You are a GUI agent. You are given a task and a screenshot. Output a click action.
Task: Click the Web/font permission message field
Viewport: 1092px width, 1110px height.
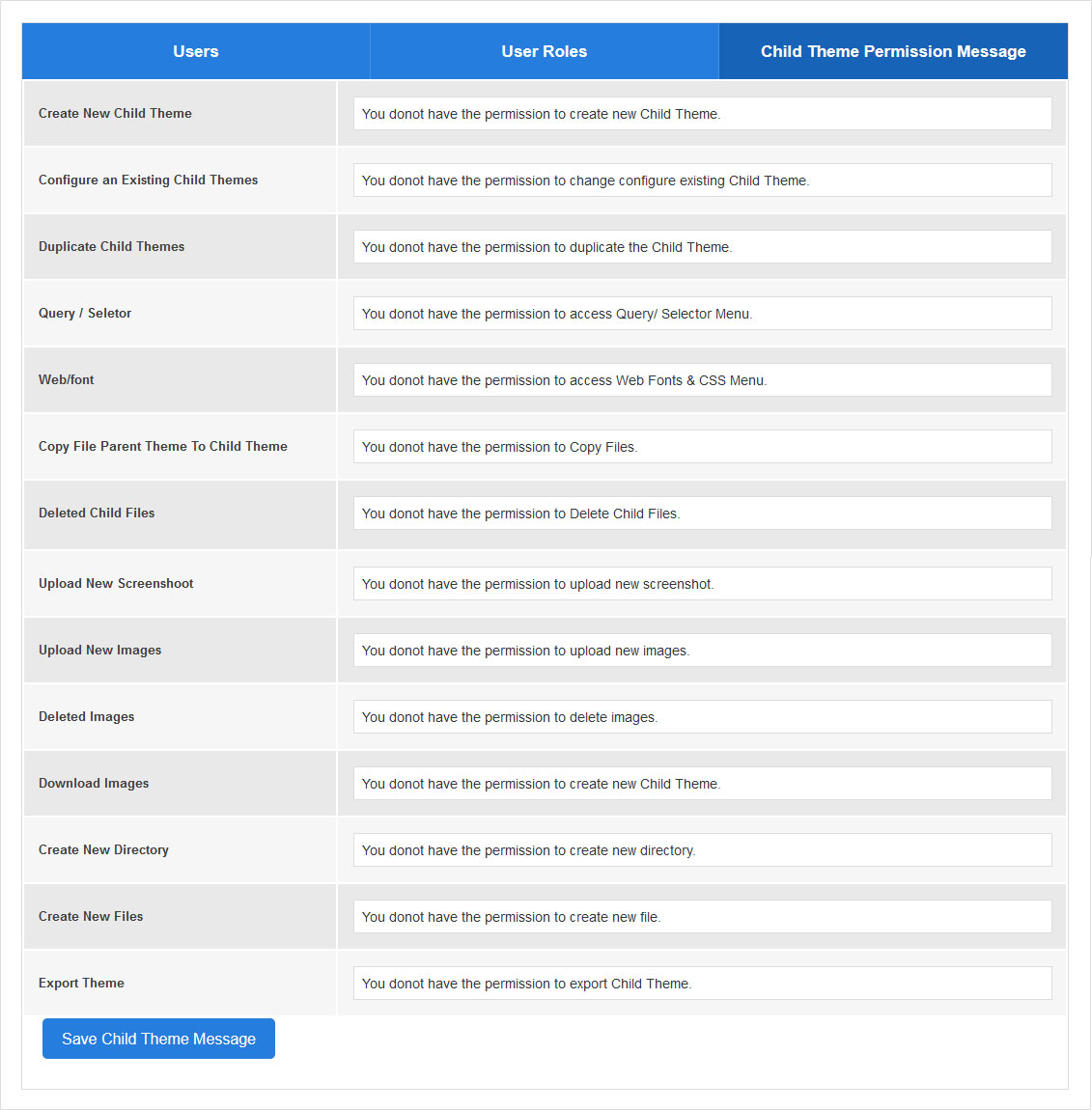pyautogui.click(x=702, y=380)
